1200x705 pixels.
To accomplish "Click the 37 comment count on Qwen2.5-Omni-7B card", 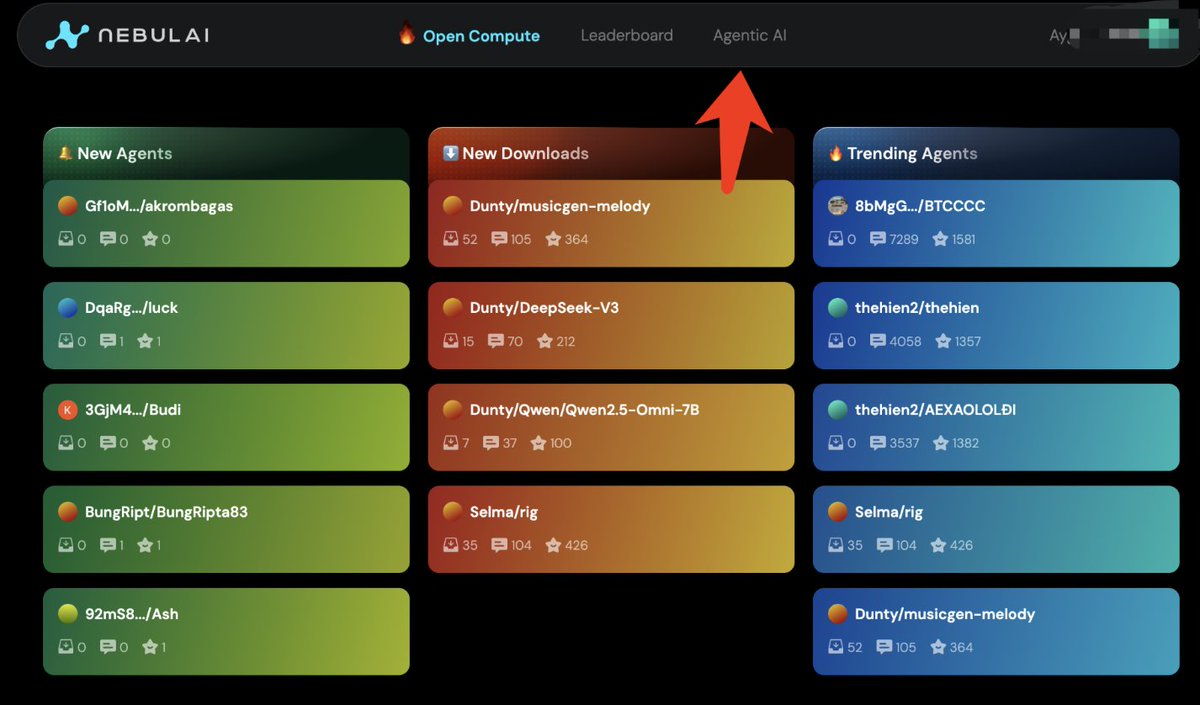I will coord(510,443).
